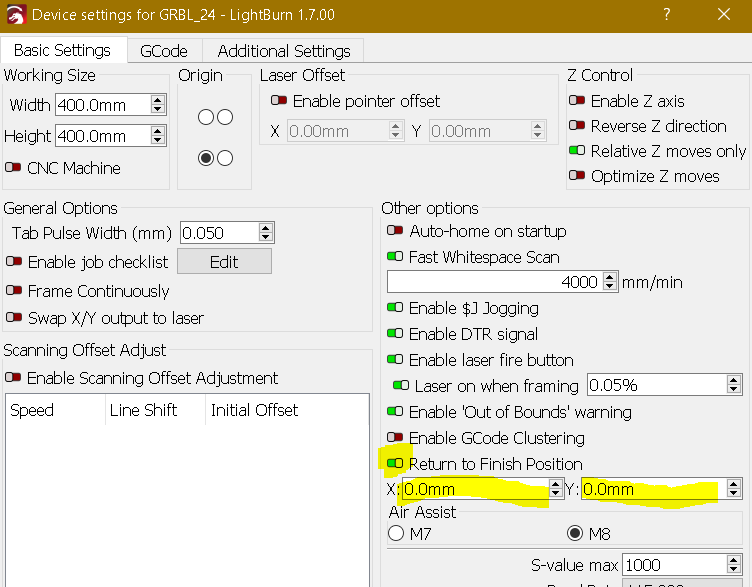Image resolution: width=752 pixels, height=587 pixels.
Task: Adjust Tab Pulse Width spinner arrows
Action: [266, 233]
